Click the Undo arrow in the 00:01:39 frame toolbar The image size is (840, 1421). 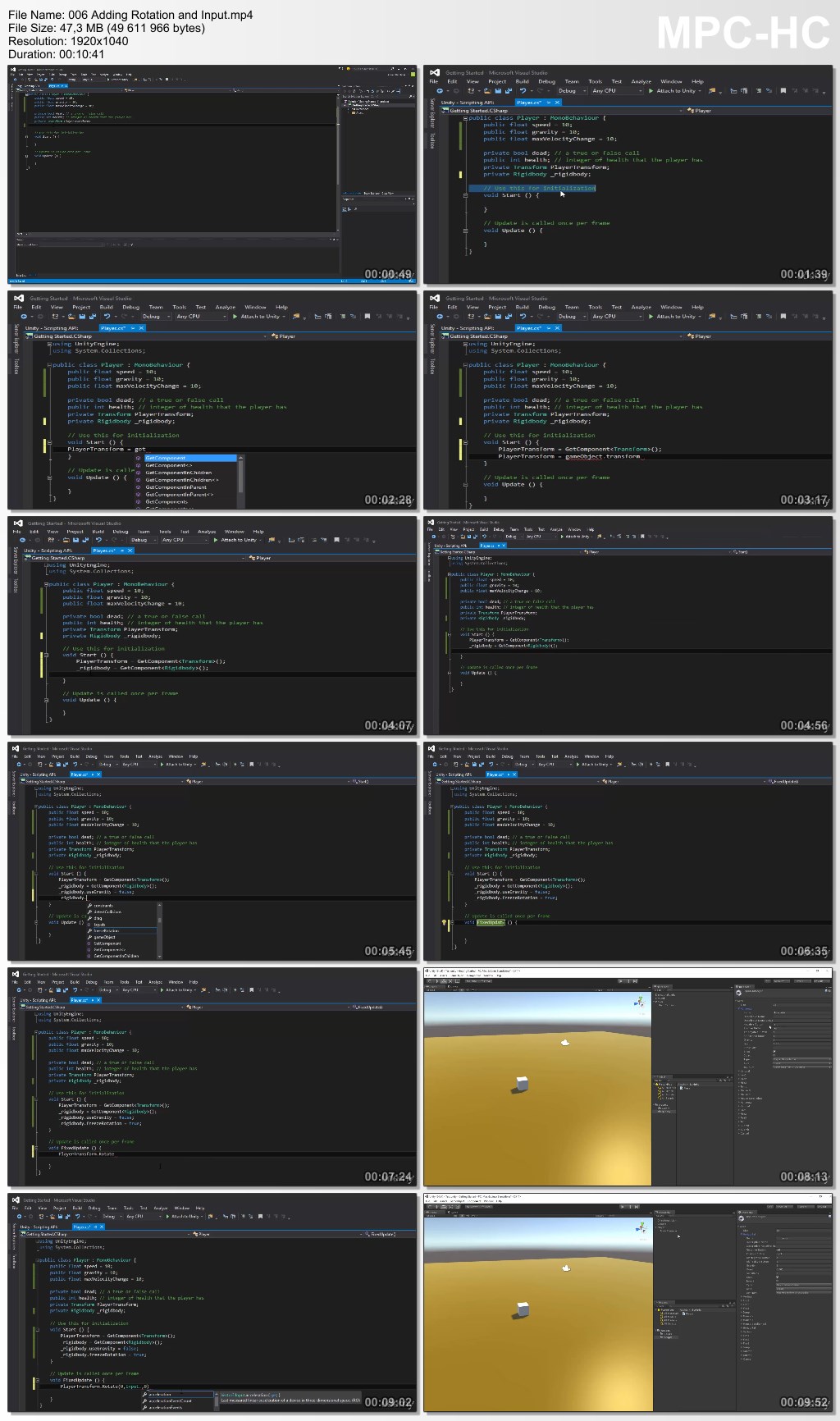(523, 91)
